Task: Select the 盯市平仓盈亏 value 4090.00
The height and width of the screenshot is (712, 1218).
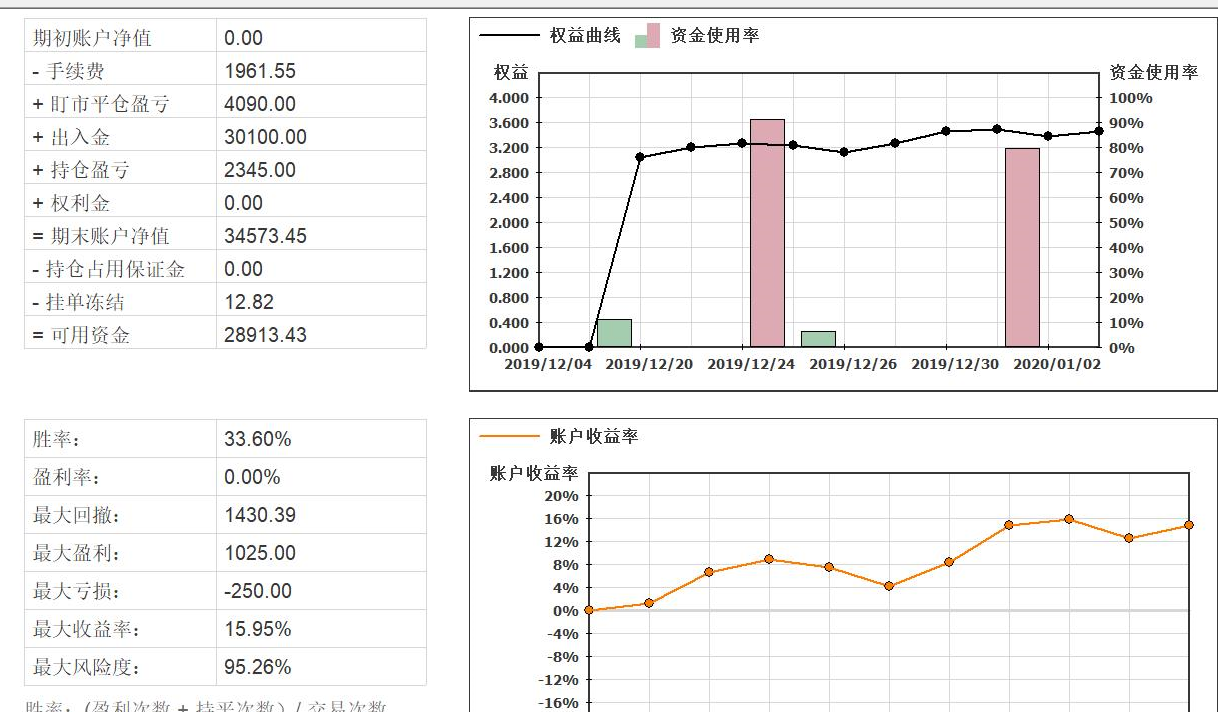Action: (x=260, y=104)
